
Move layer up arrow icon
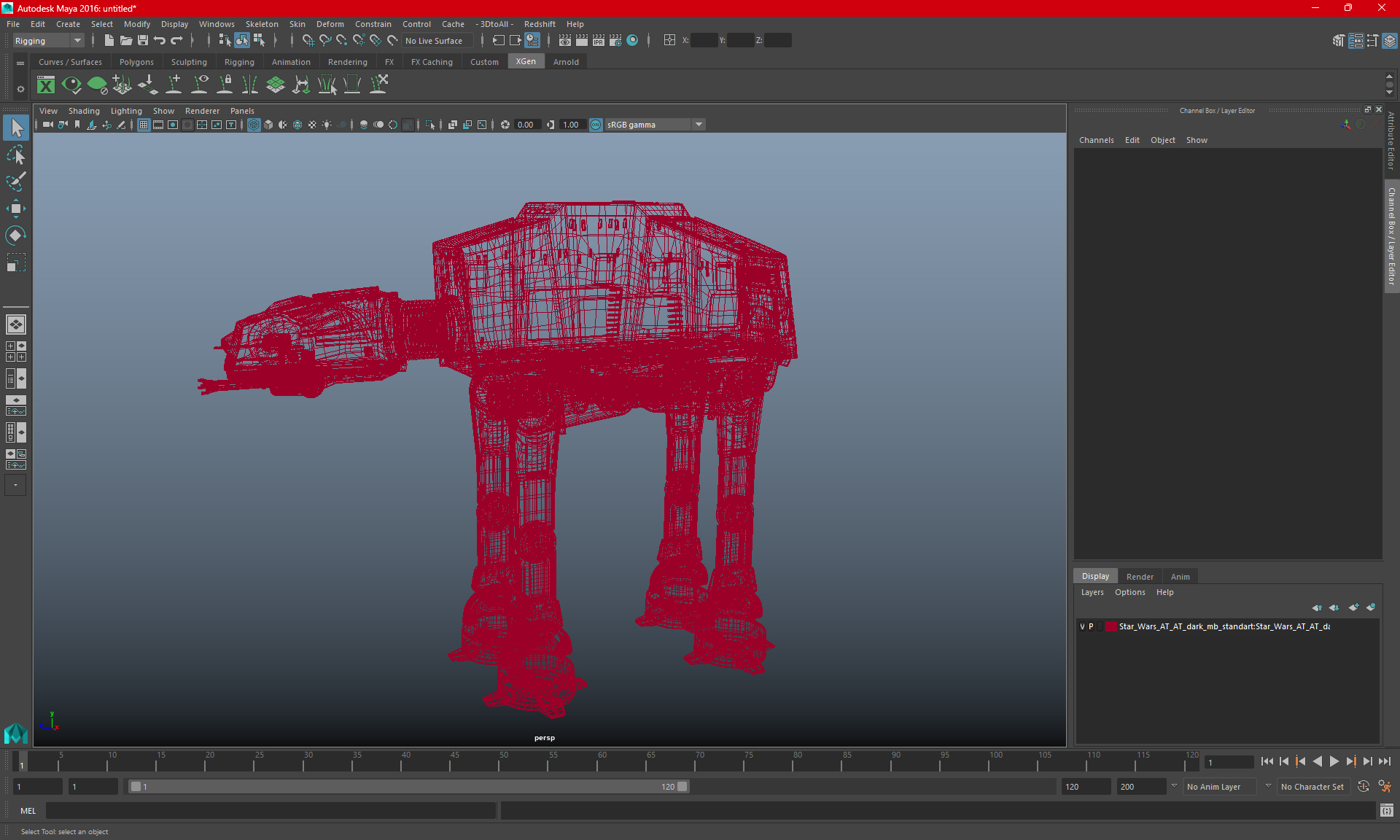pos(1317,607)
